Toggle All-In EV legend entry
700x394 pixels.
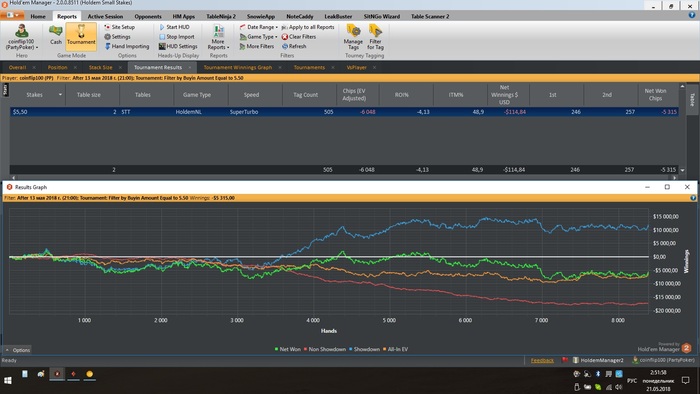pyautogui.click(x=395, y=349)
